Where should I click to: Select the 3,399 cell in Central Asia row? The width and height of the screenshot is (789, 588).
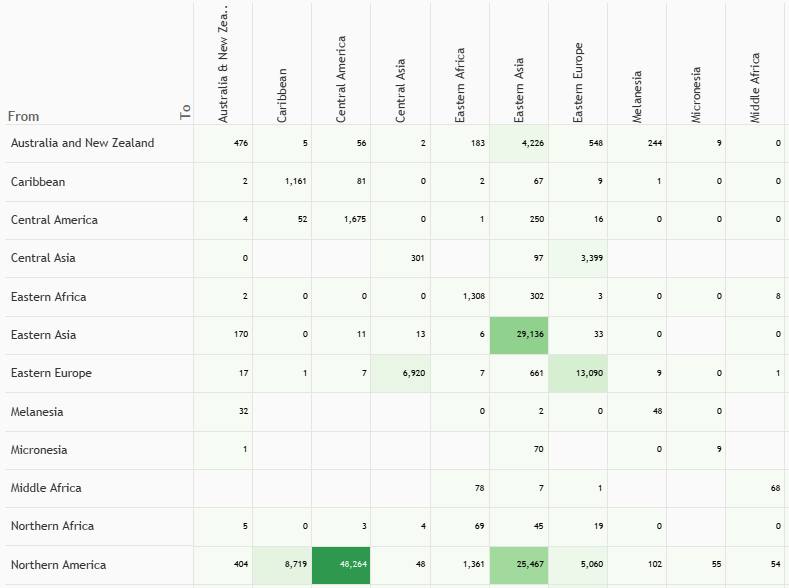(577, 258)
